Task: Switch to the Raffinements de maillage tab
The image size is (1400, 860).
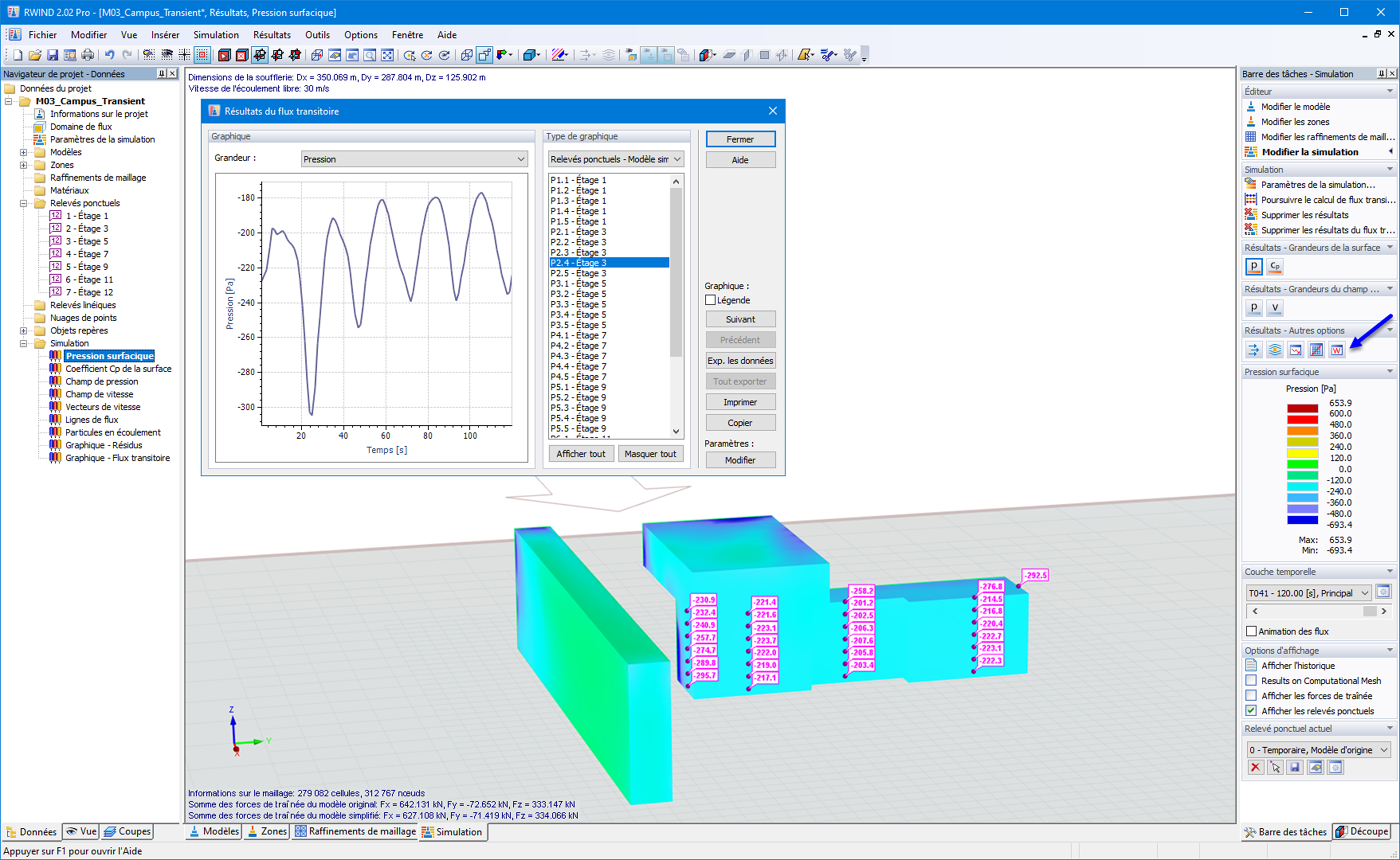Action: point(355,831)
